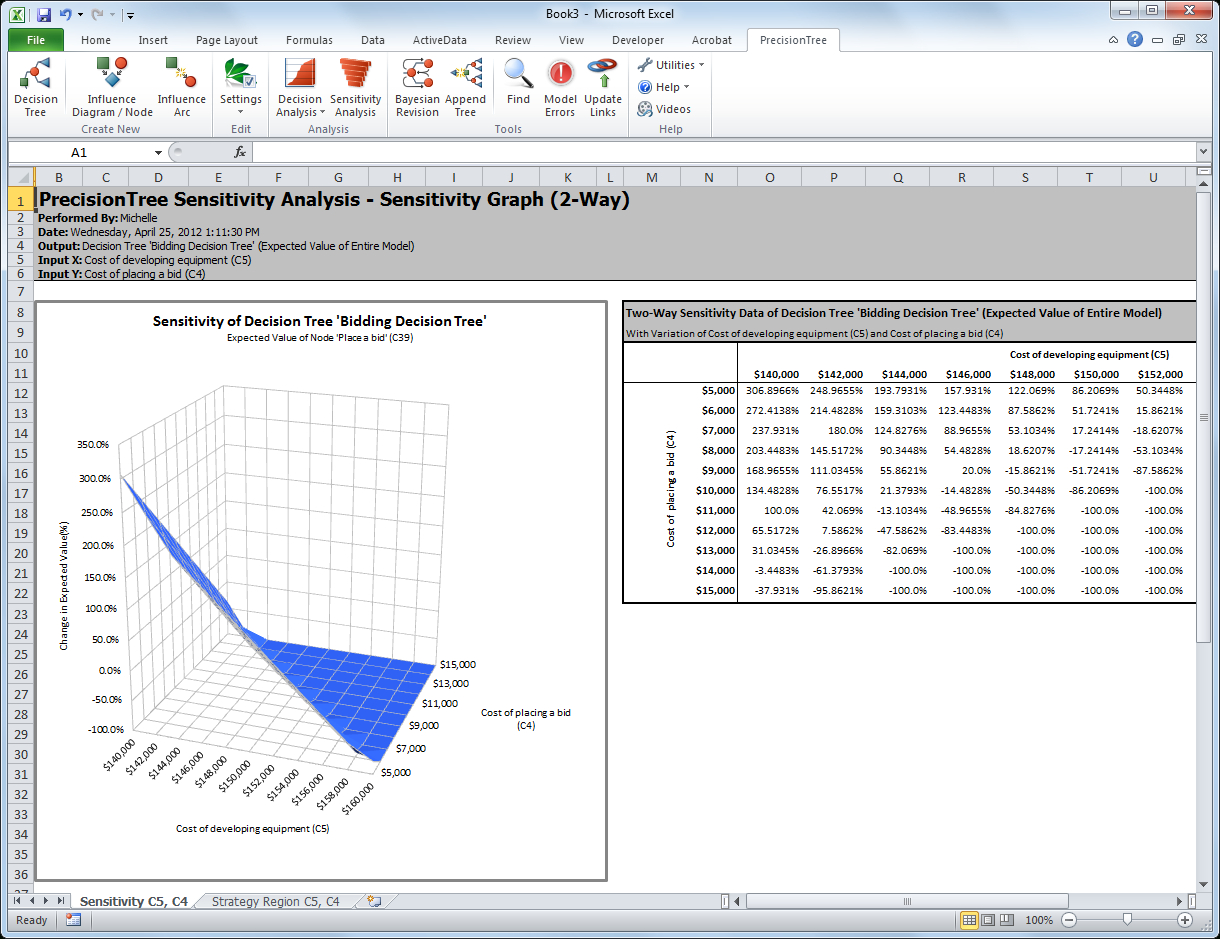Toggle macro recording in the status bar
The width and height of the screenshot is (1220, 939).
[x=72, y=920]
